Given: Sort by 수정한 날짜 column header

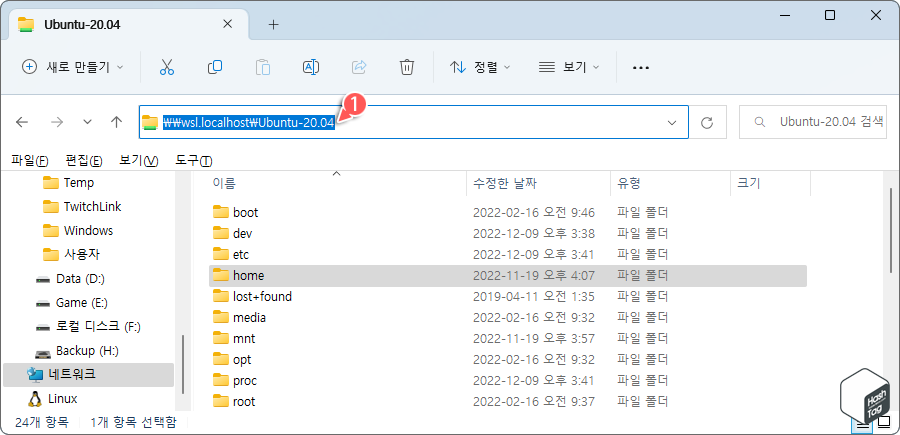Looking at the screenshot, I should [x=538, y=184].
